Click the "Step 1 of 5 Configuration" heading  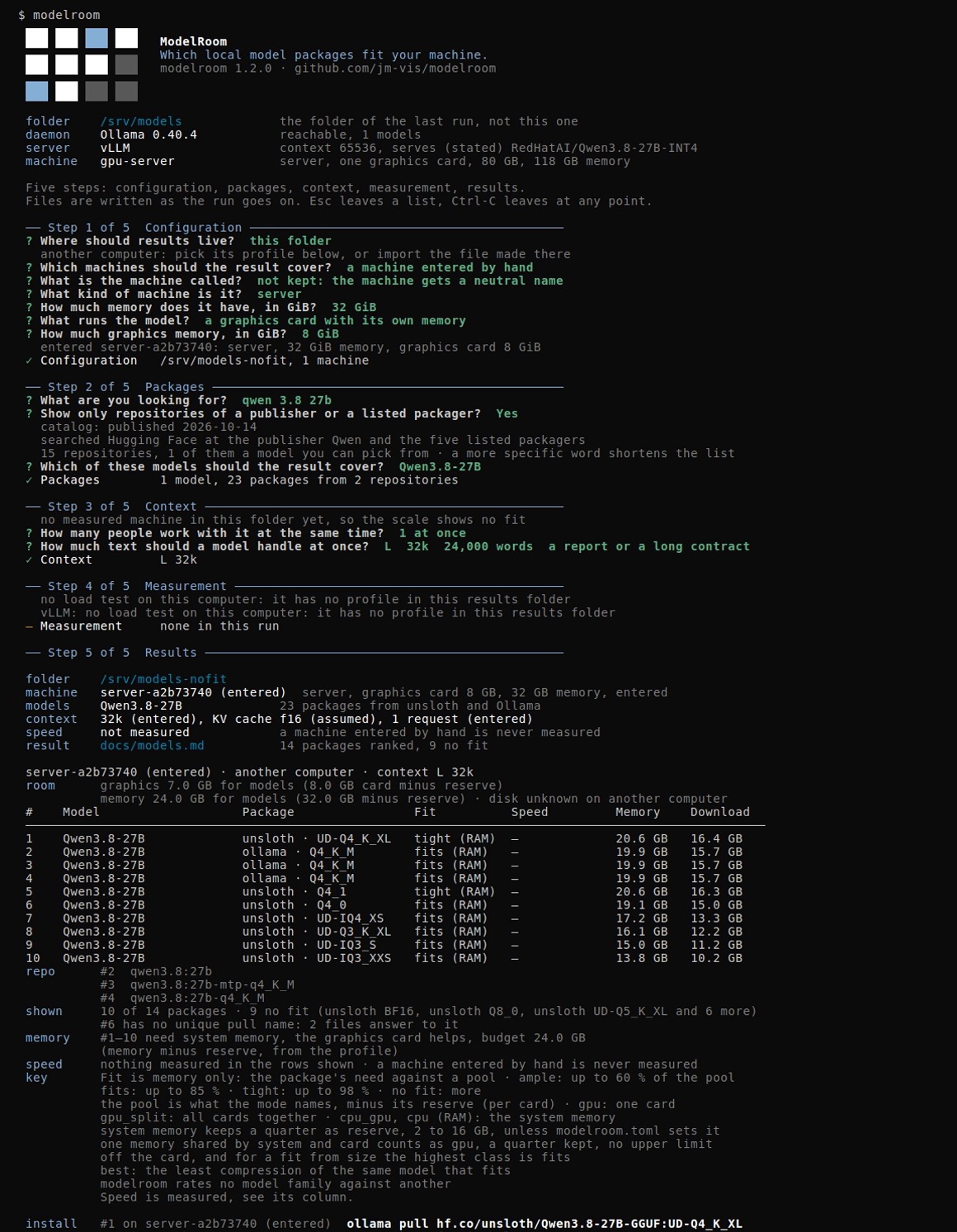(145, 228)
